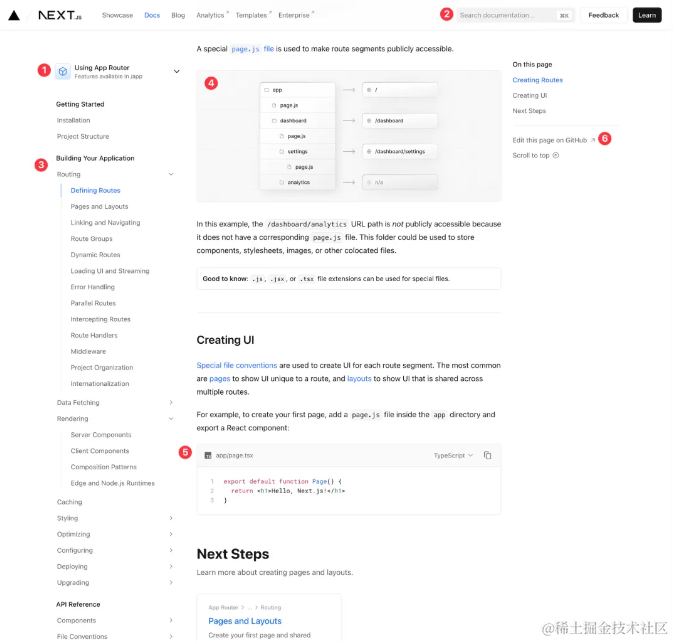Open Server Components sidebar entry

point(101,435)
